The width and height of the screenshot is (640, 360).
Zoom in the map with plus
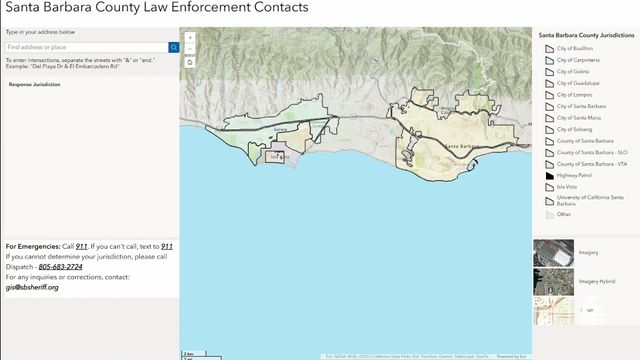(x=190, y=38)
